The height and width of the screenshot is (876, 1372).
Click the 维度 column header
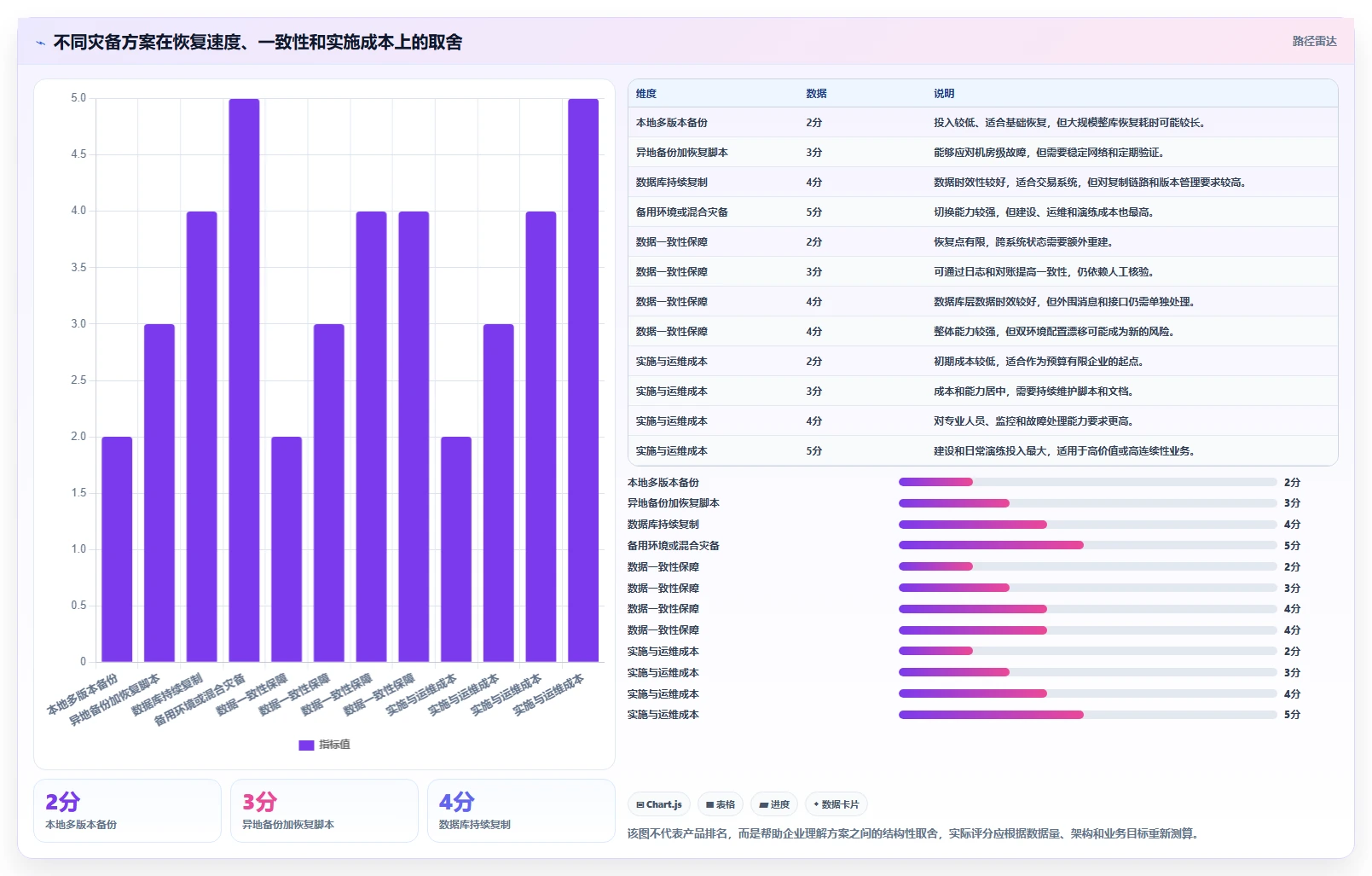(x=646, y=94)
